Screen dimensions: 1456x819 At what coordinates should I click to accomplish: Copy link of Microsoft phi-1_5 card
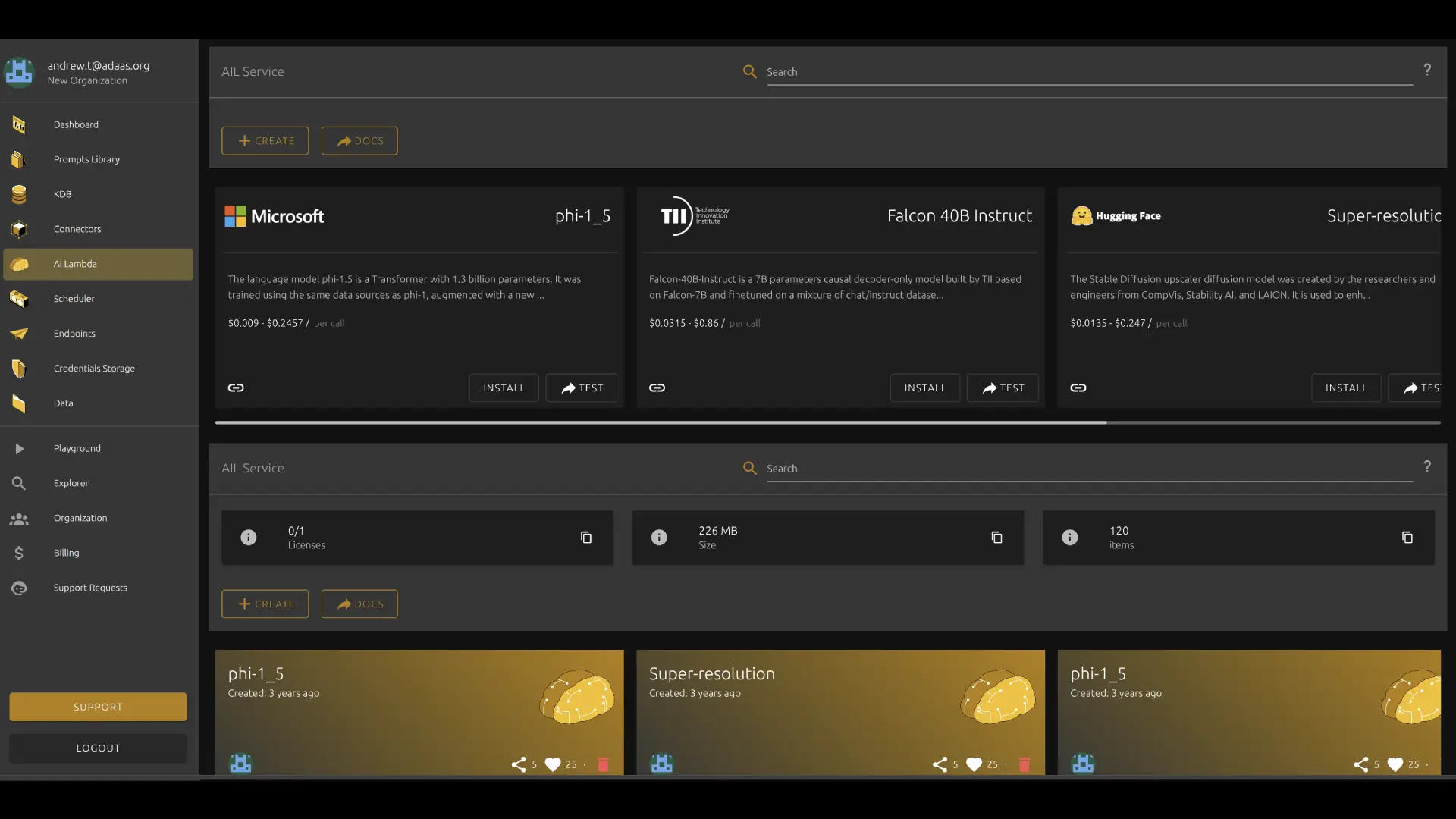(236, 388)
